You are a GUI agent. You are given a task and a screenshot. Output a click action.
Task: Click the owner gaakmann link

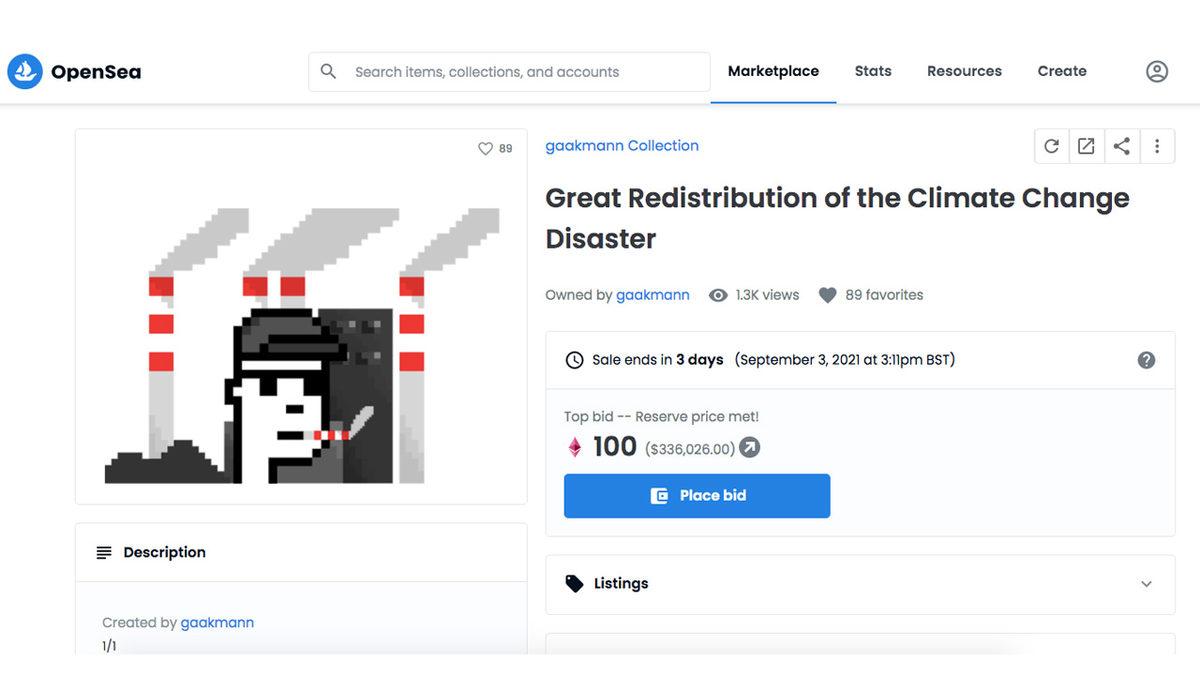(652, 295)
